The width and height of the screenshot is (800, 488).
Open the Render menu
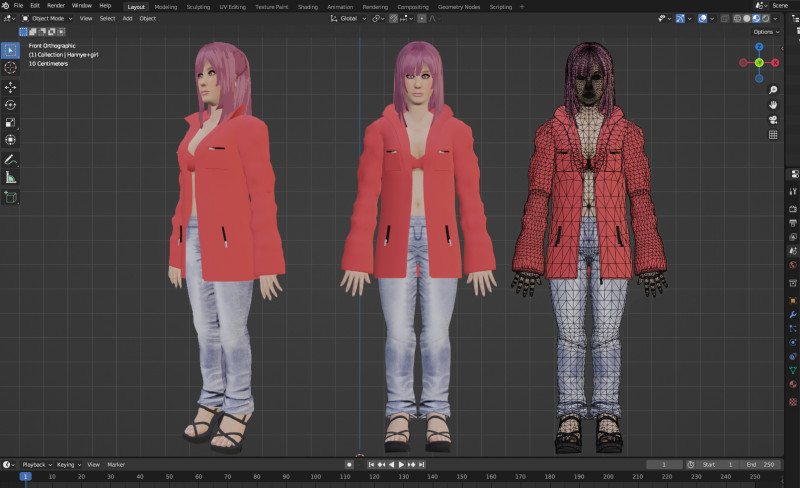click(x=56, y=6)
